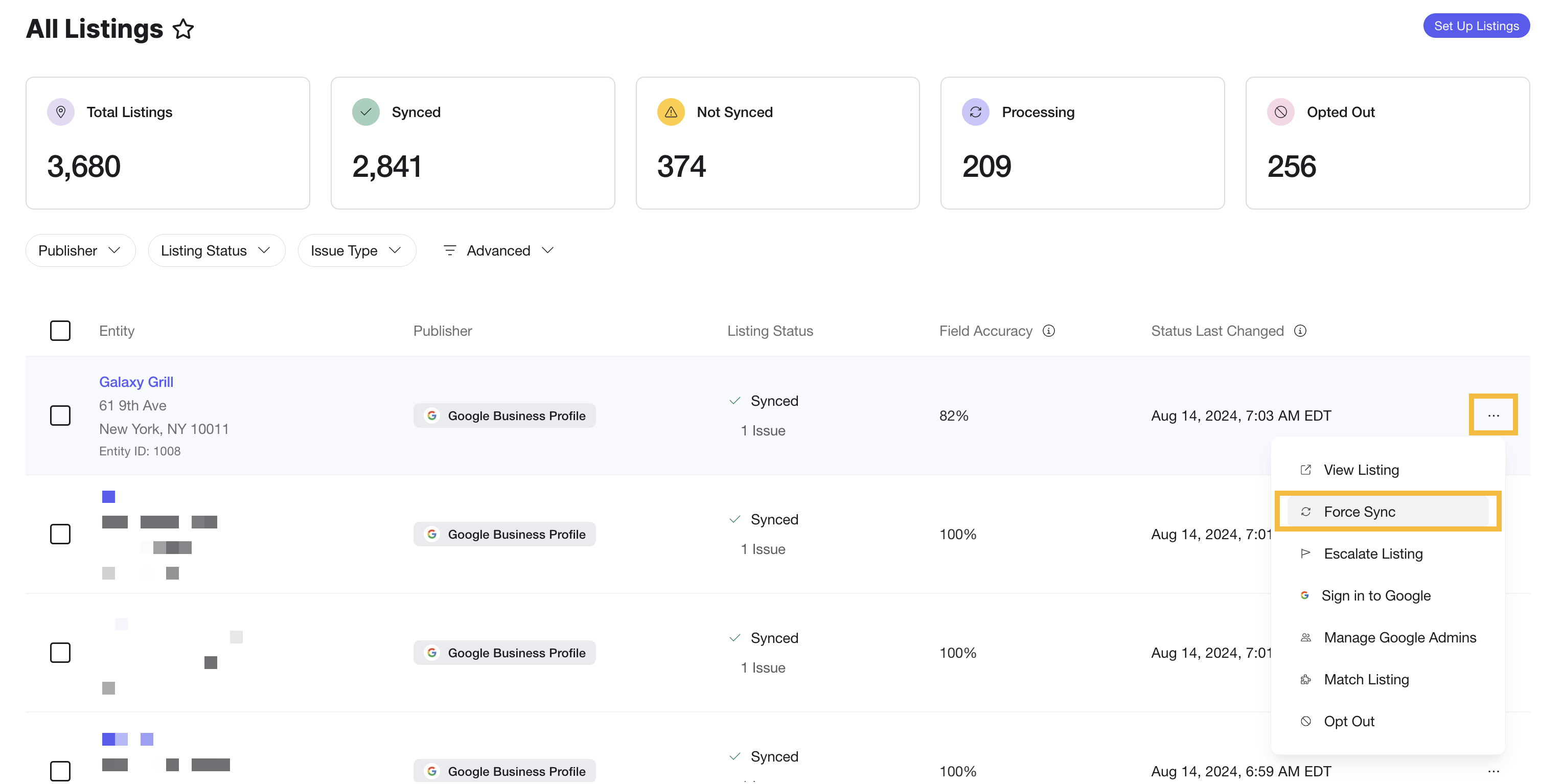Click the View Listing external link icon
Screen dimensions: 1563x784
click(x=1306, y=469)
